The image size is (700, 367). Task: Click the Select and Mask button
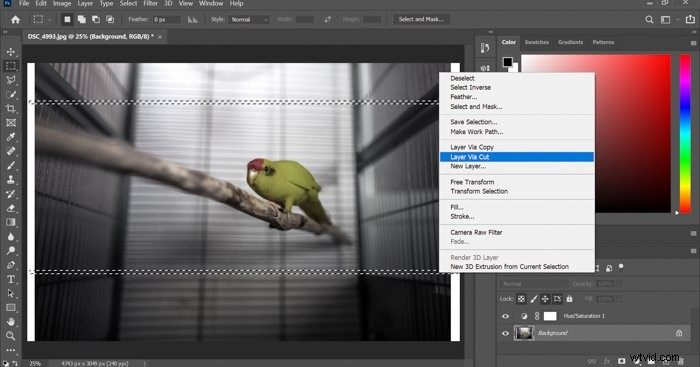click(421, 20)
